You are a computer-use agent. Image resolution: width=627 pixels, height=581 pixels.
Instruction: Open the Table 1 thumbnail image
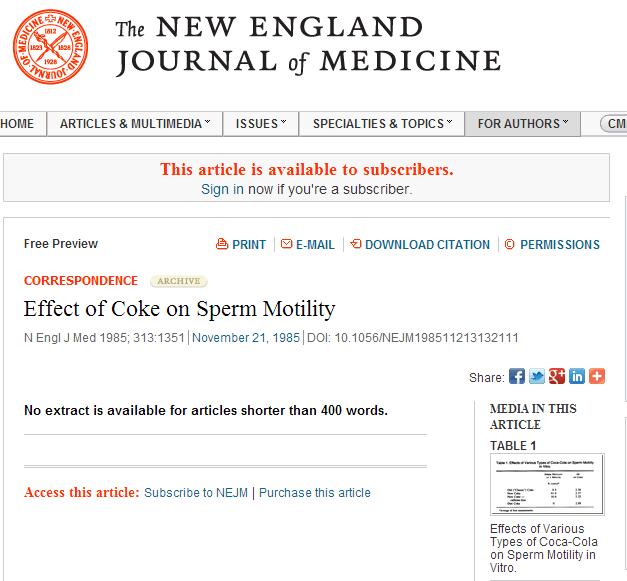tap(547, 484)
